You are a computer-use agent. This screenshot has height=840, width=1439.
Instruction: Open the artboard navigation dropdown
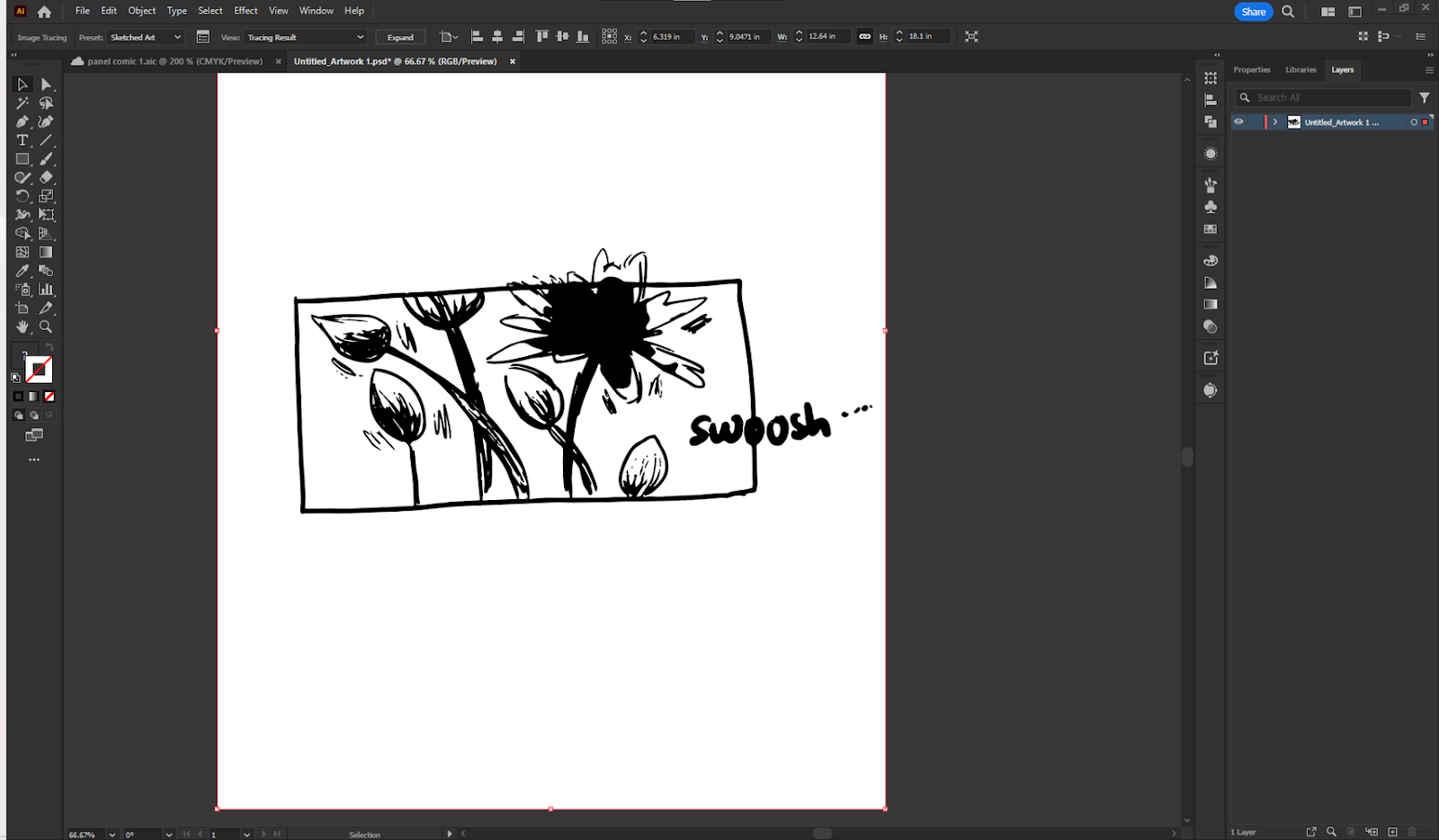click(x=246, y=835)
